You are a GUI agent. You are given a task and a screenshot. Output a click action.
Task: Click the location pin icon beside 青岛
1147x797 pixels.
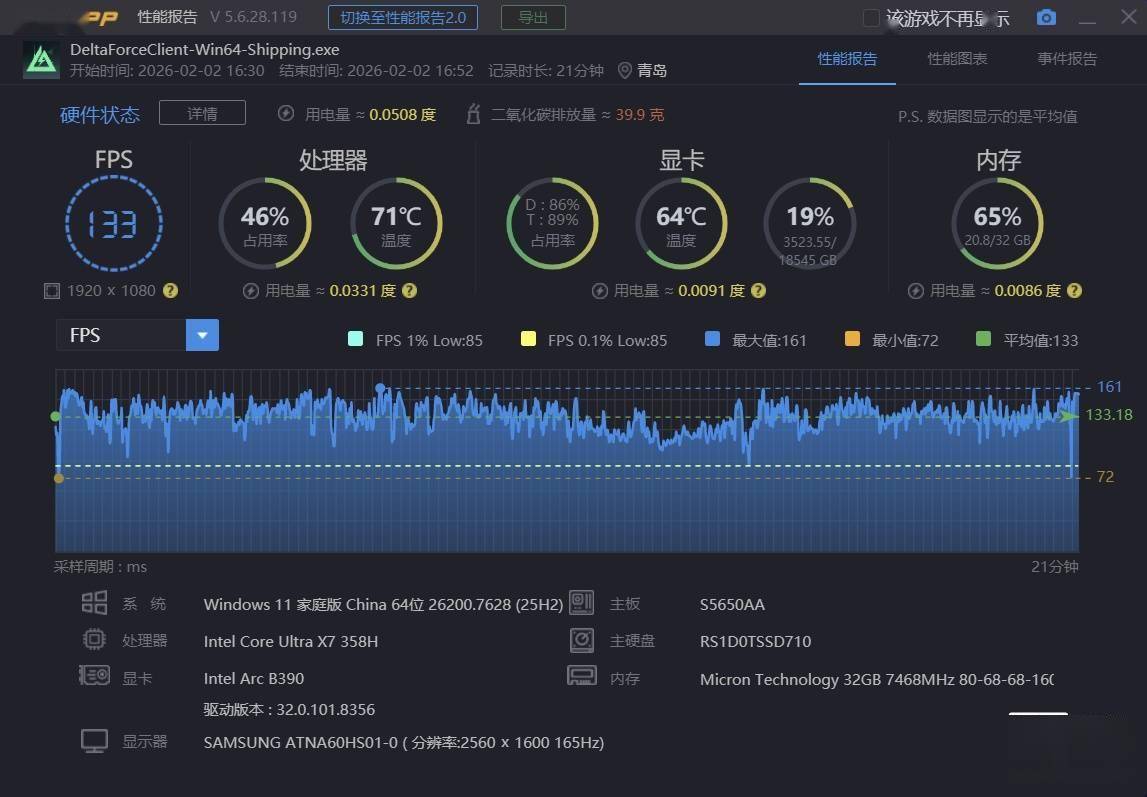coord(625,70)
